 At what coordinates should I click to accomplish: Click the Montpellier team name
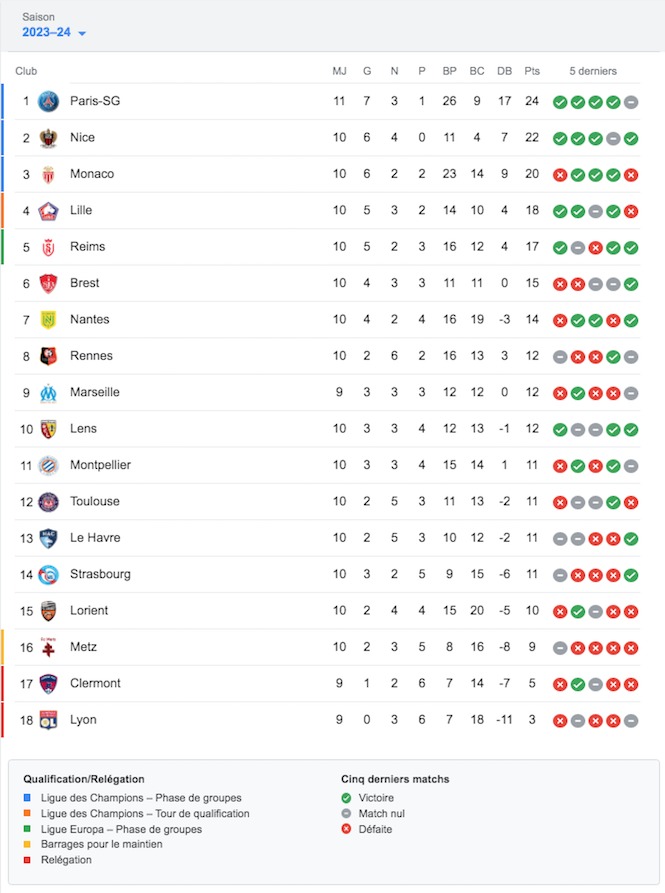click(100, 465)
